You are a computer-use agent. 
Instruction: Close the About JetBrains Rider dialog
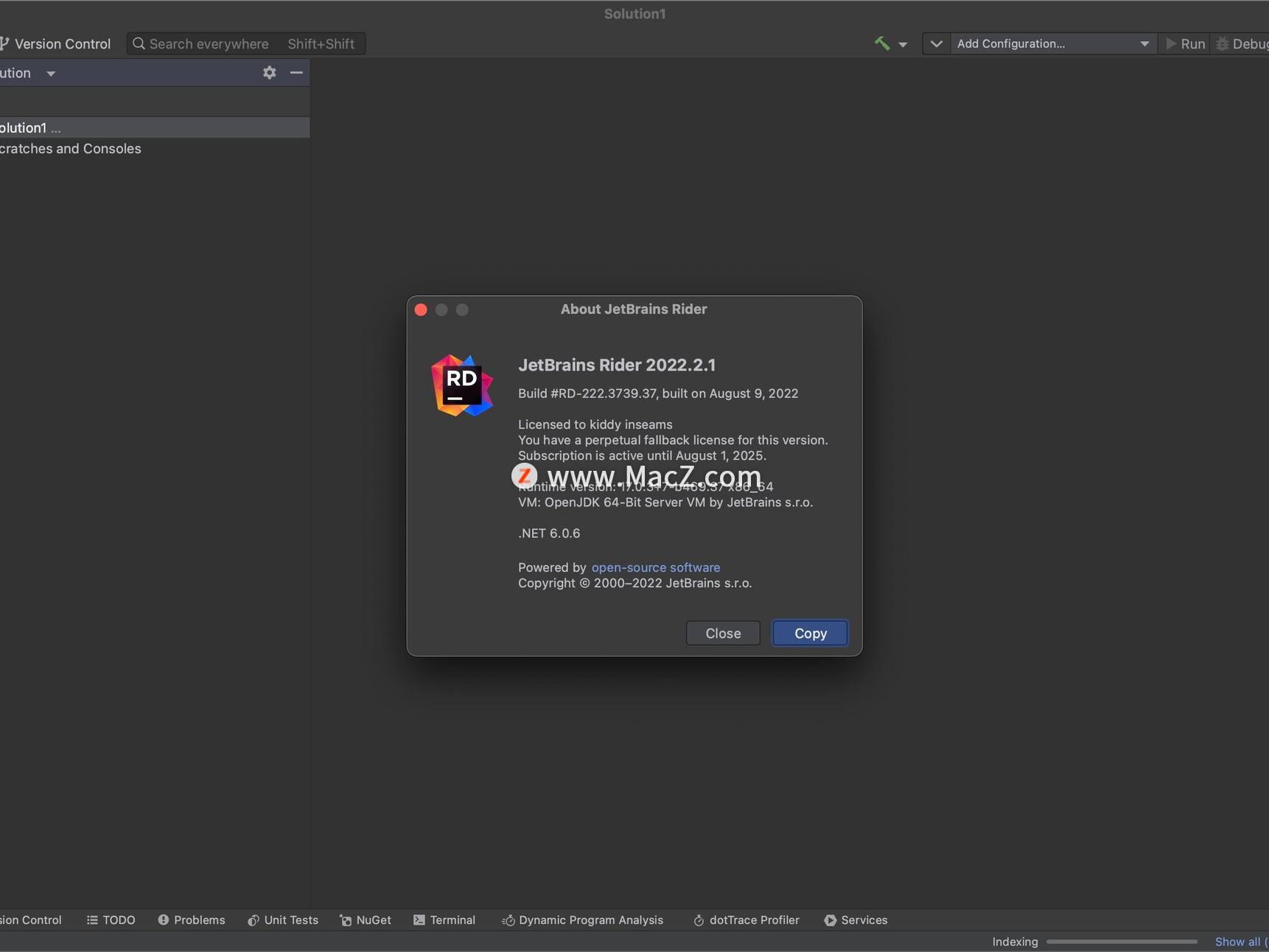pyautogui.click(x=722, y=633)
